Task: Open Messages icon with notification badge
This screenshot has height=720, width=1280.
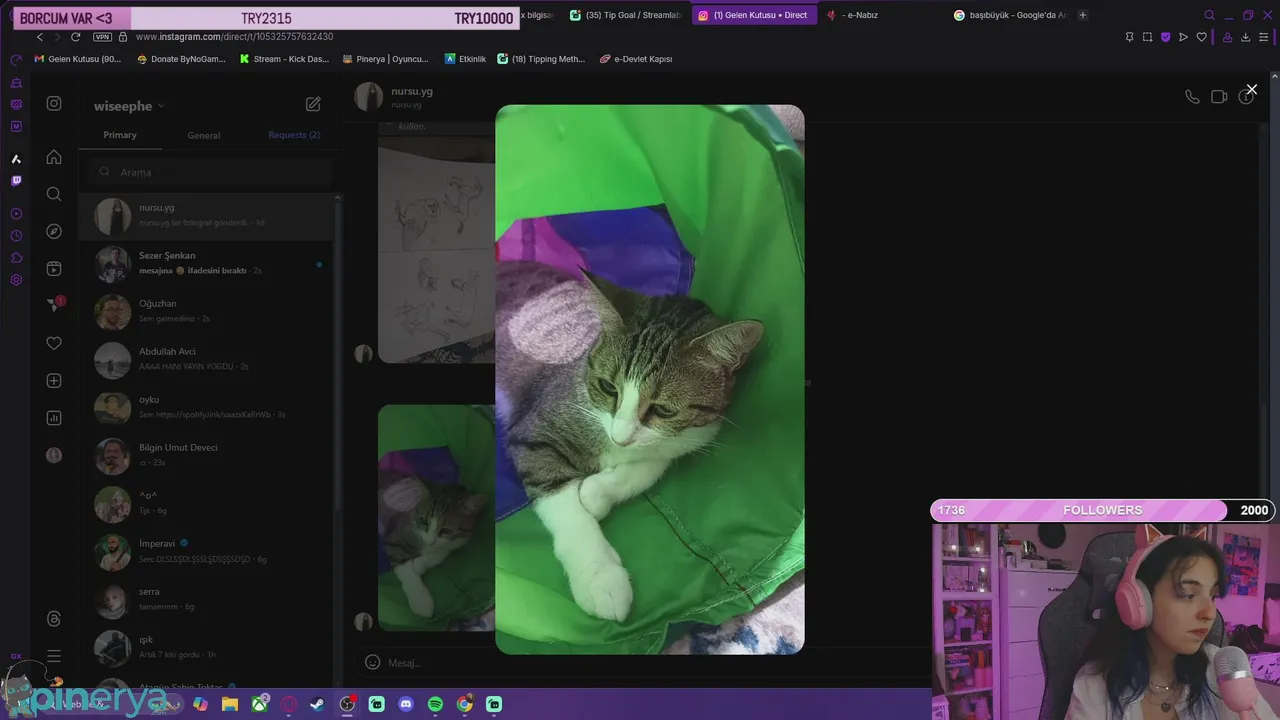Action: [54, 305]
